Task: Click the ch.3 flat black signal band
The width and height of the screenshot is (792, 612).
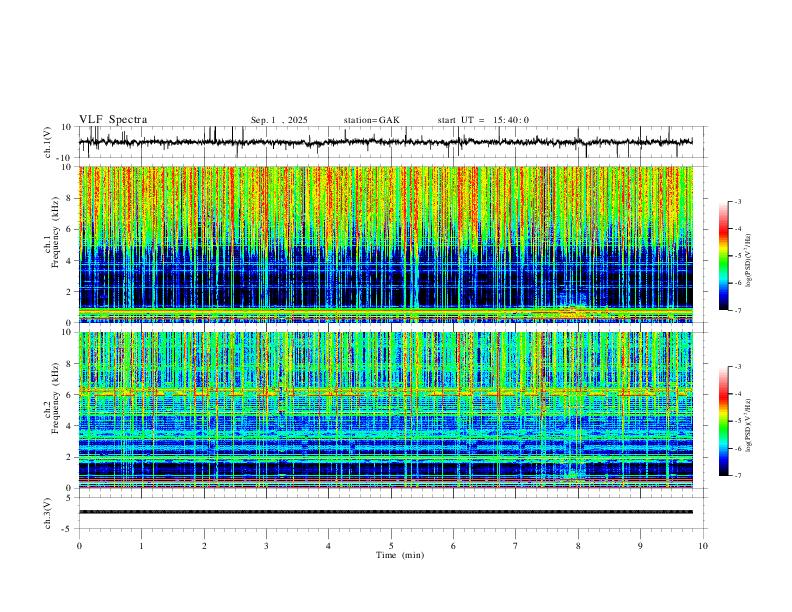Action: click(385, 512)
